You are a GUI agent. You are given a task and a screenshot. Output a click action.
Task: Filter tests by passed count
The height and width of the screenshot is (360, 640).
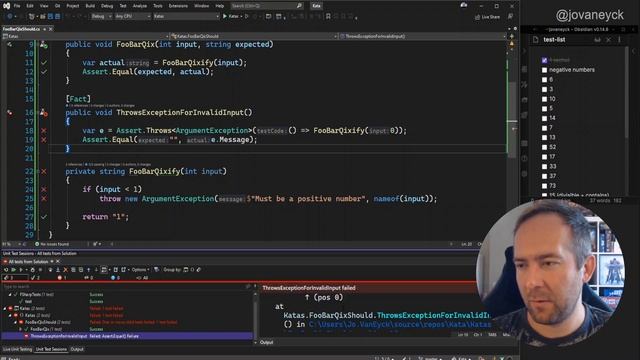click(36, 278)
